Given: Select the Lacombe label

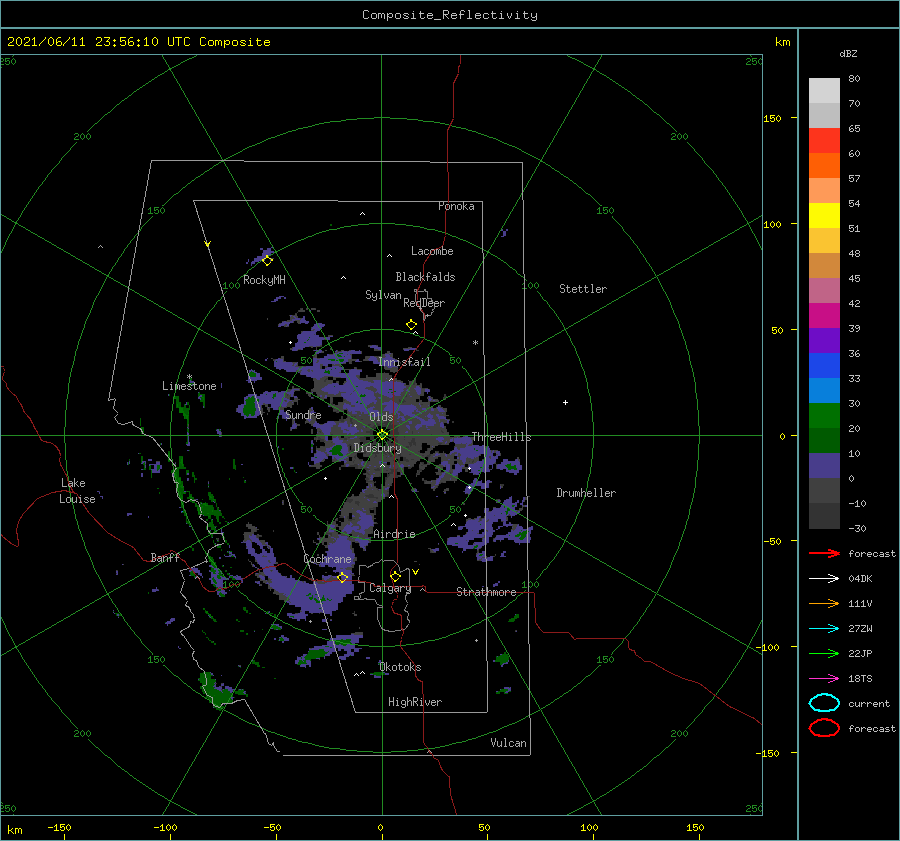Looking at the screenshot, I should (x=432, y=251).
